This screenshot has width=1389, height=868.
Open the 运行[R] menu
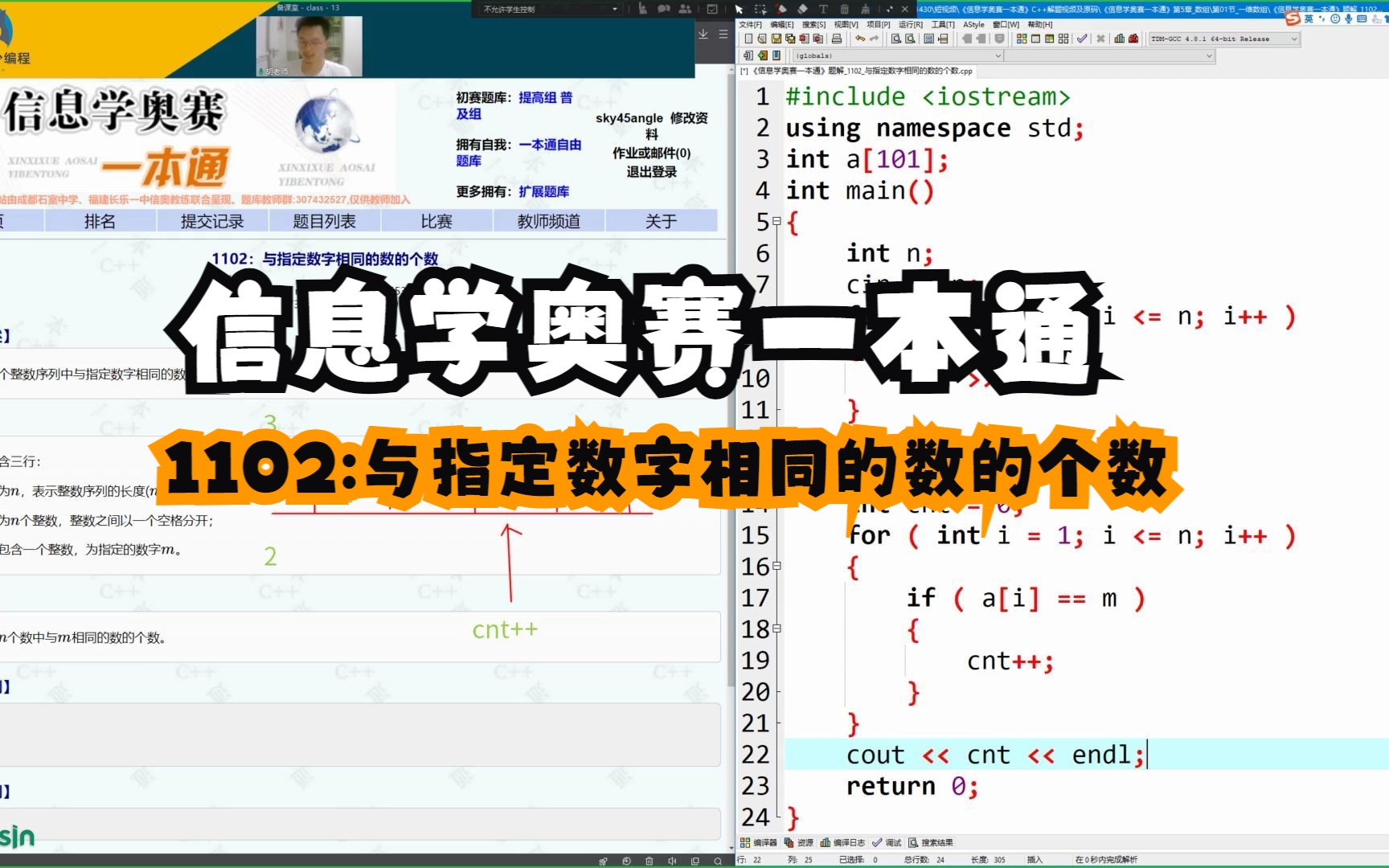point(911,25)
